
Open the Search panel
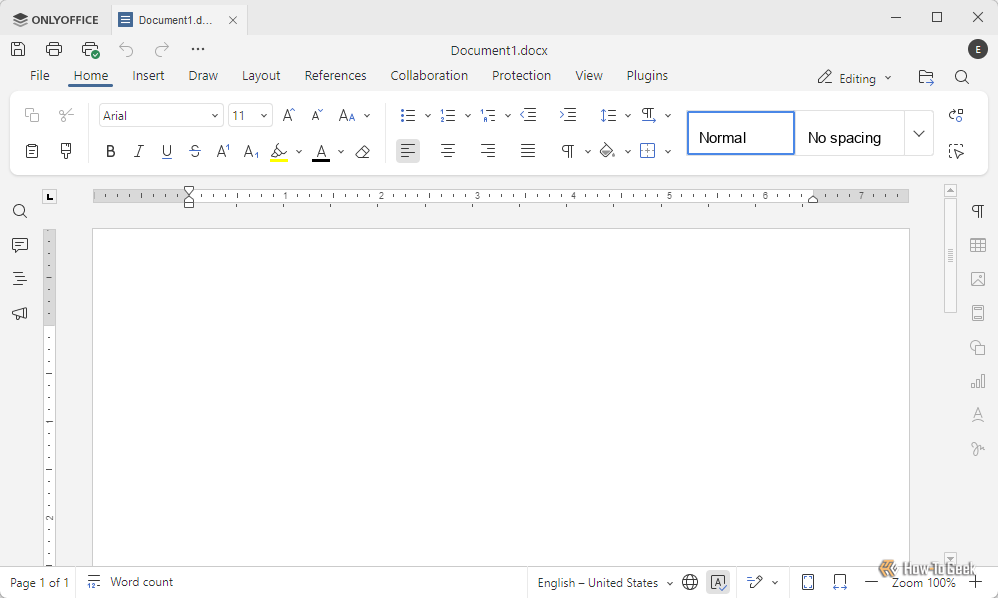tap(19, 211)
